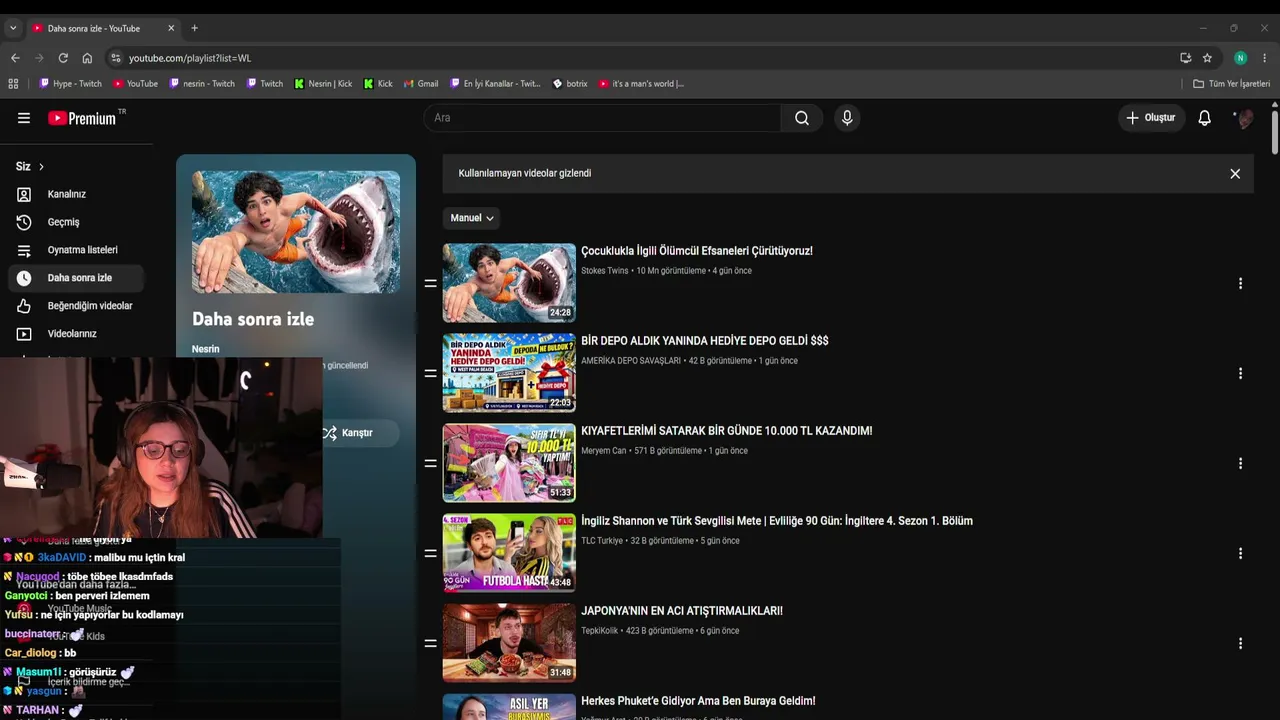Open 'Kanalınız' in the sidebar
Image resolution: width=1280 pixels, height=720 pixels.
[x=75, y=194]
